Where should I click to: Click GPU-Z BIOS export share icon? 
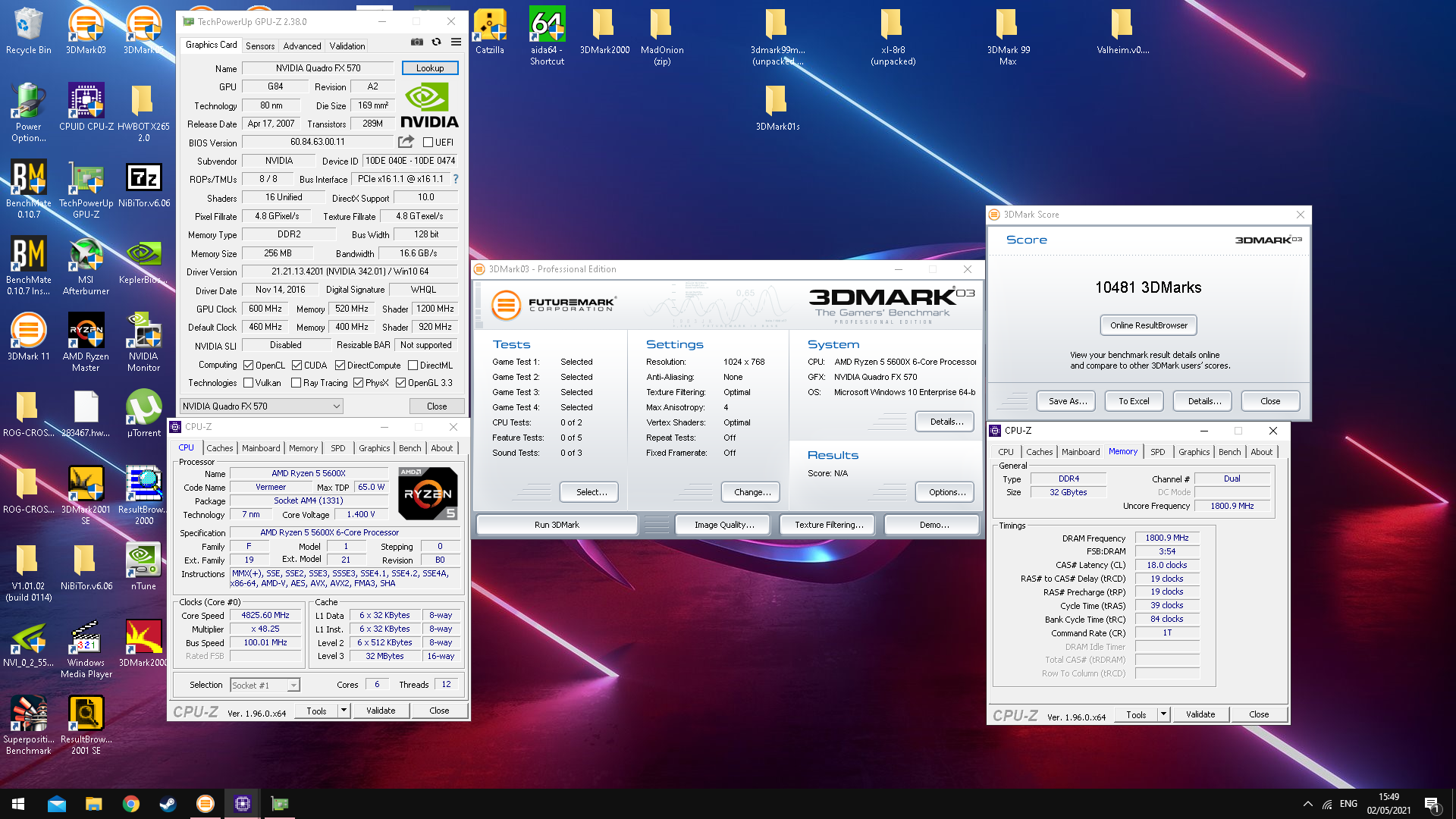(406, 142)
